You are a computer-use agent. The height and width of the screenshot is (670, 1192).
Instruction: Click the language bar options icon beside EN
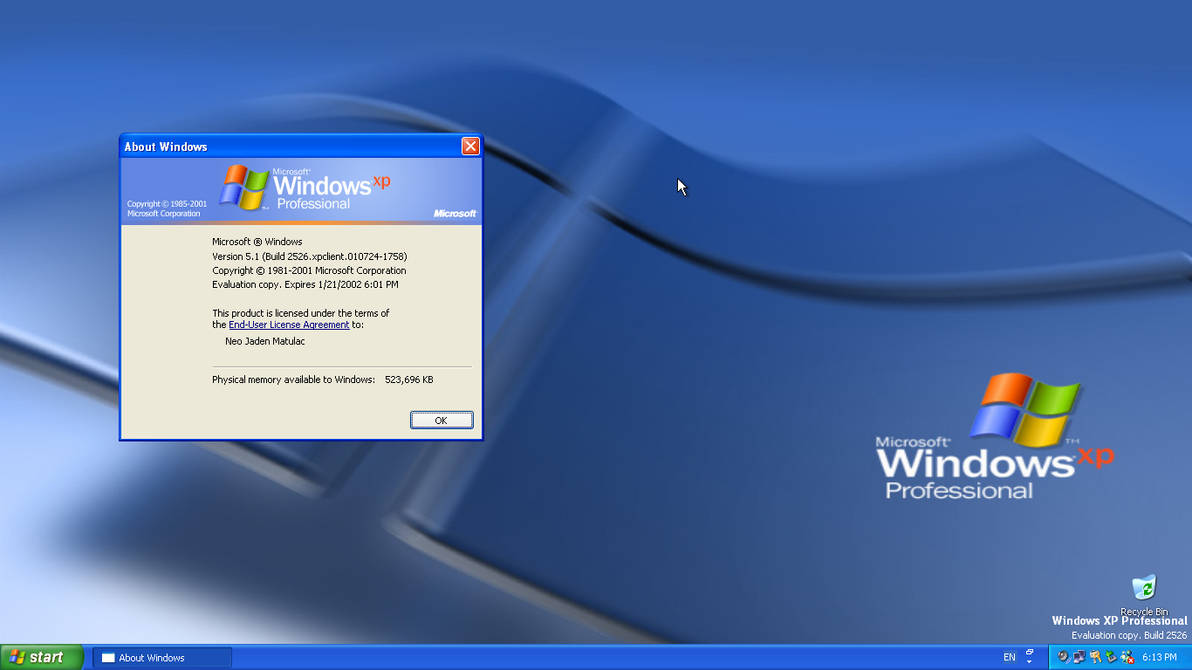coord(1028,657)
